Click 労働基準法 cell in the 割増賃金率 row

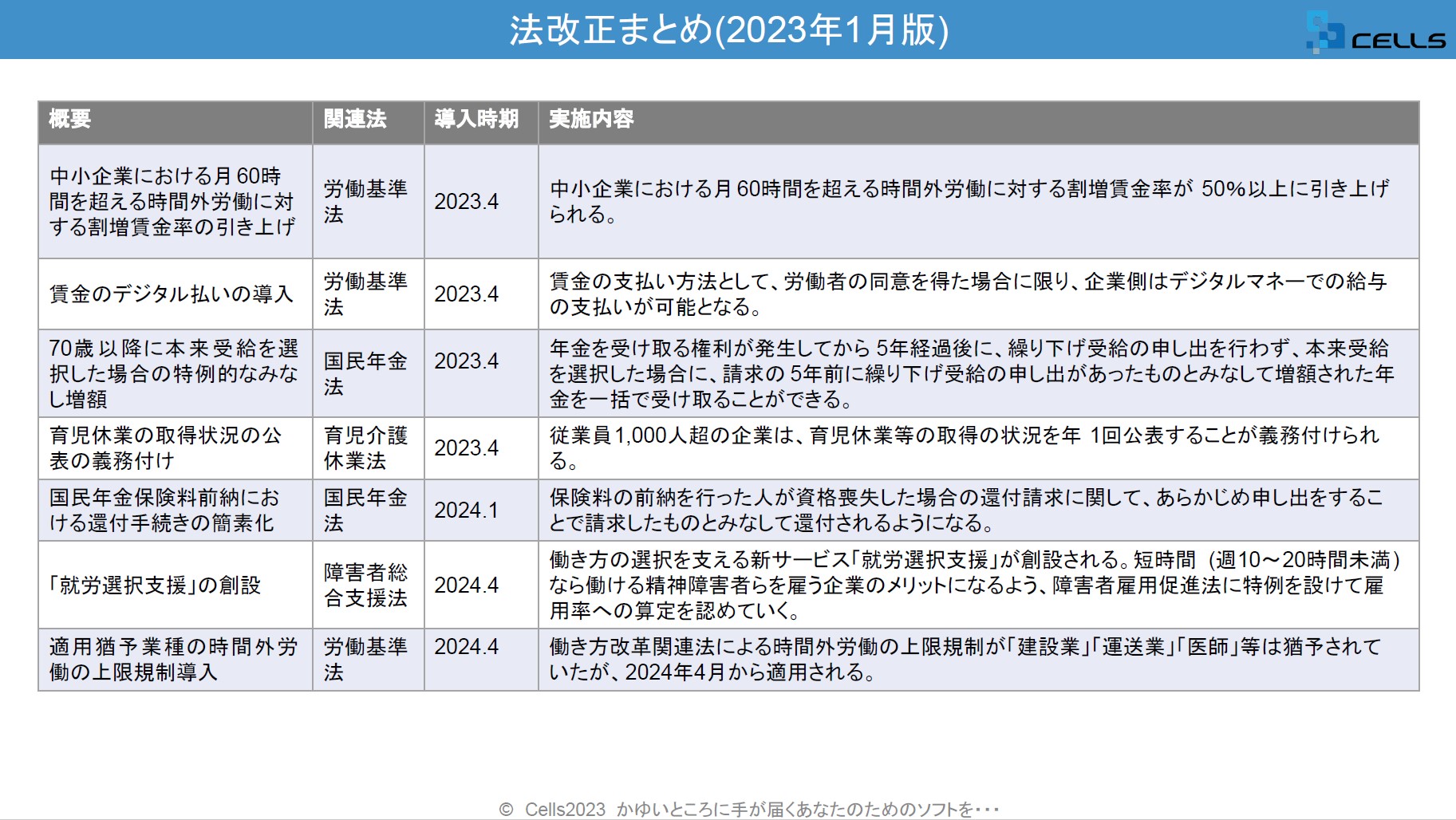click(369, 201)
